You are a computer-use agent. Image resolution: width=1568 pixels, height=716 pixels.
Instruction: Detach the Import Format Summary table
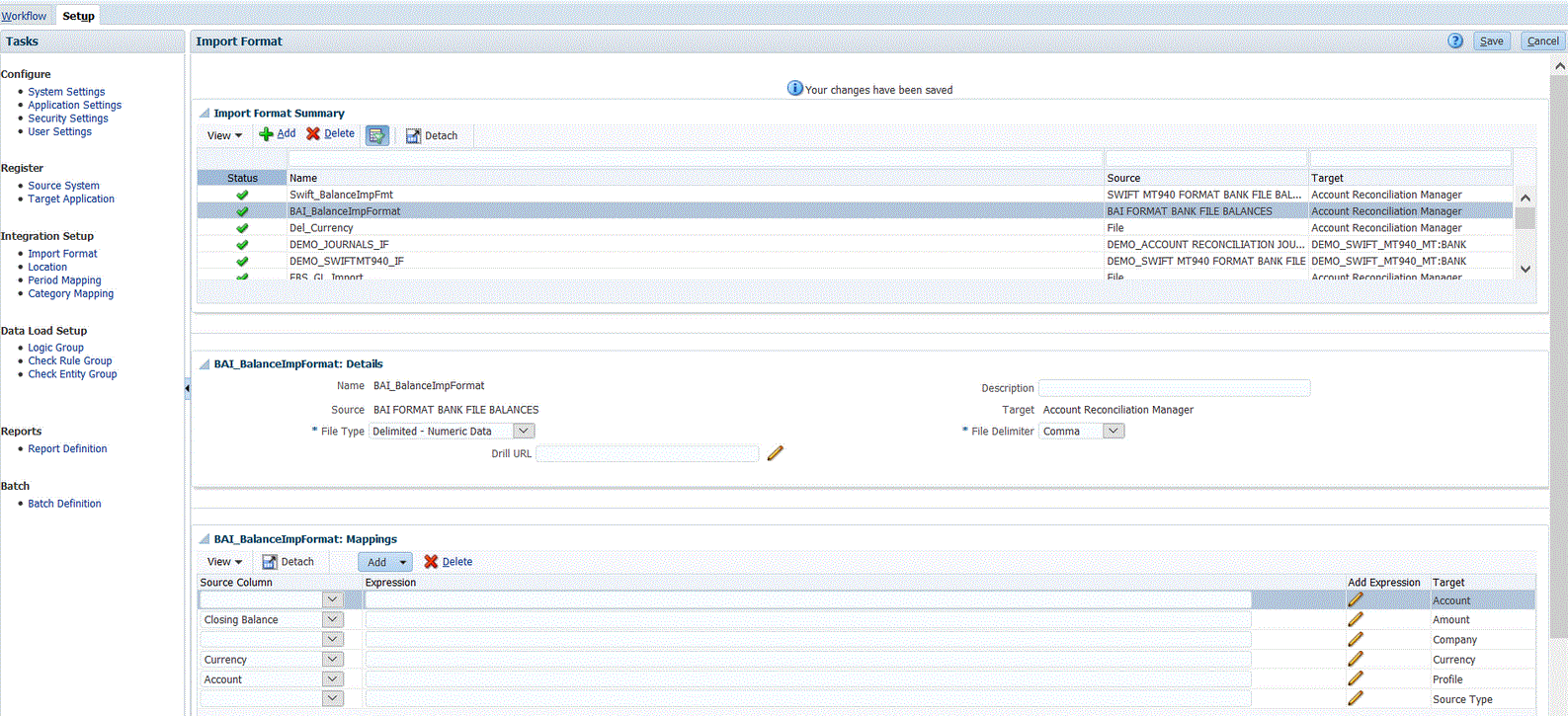(432, 135)
